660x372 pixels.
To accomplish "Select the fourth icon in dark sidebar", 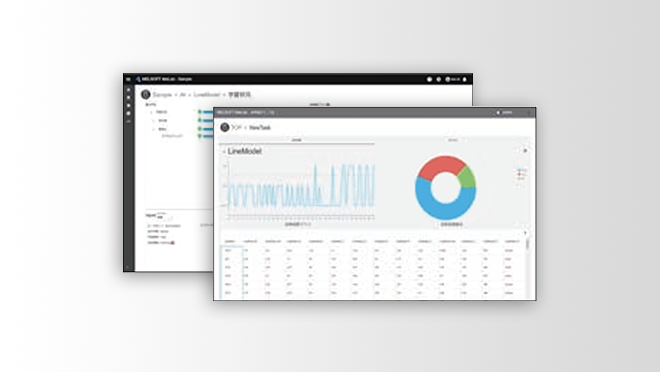I will (x=129, y=114).
